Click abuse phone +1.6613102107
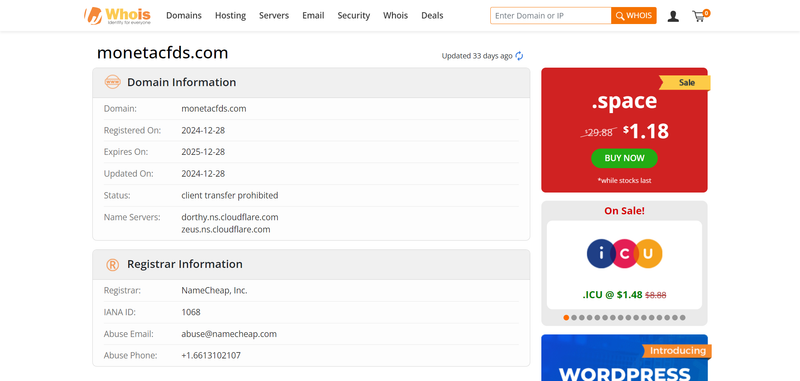 click(211, 355)
